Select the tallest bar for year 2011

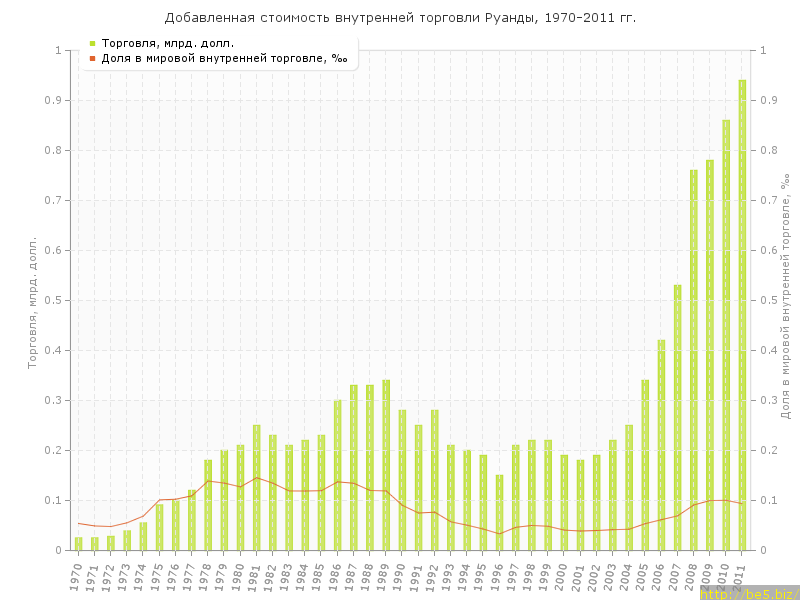point(742,315)
